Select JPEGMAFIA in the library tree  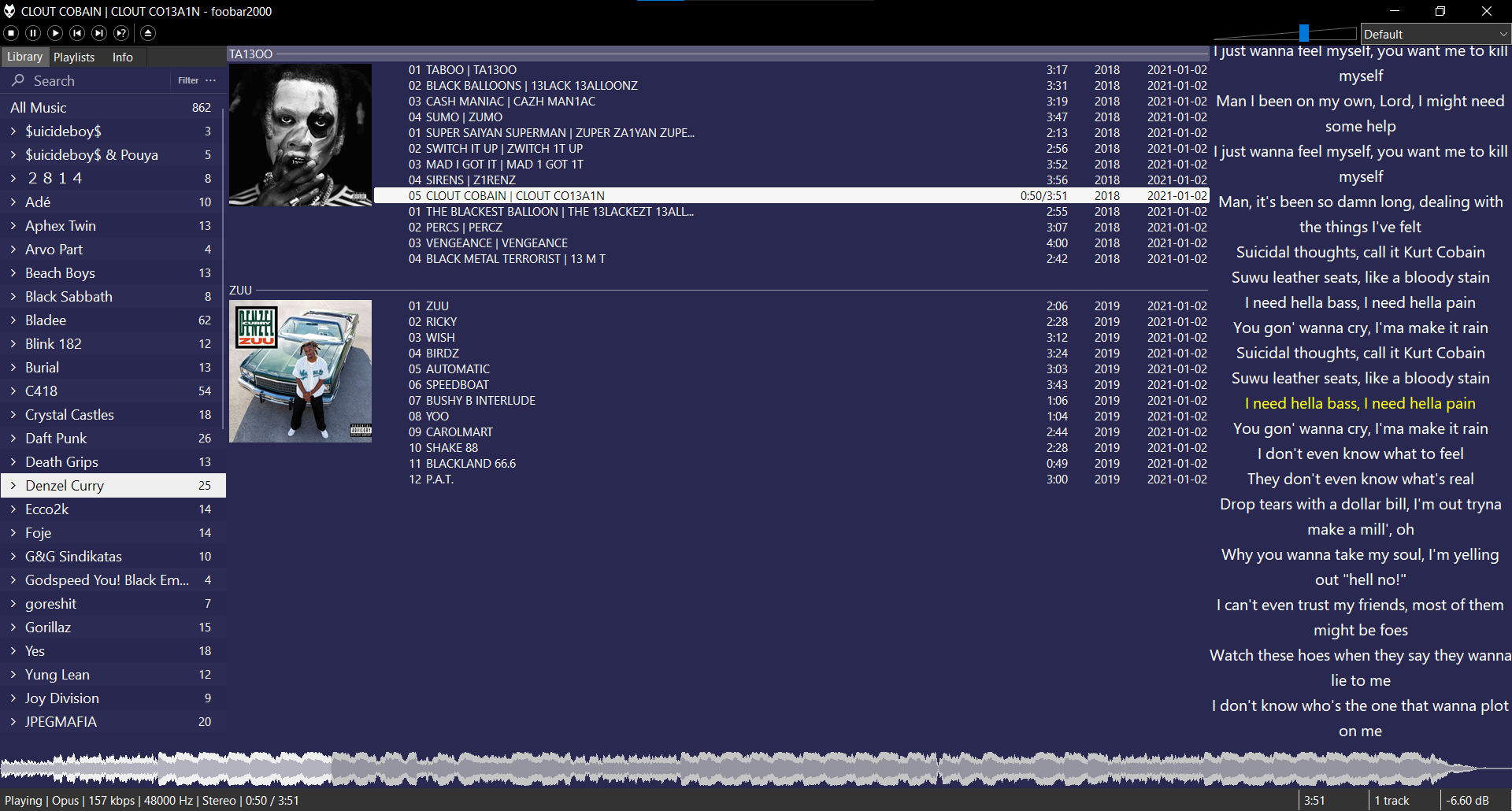pos(113,721)
